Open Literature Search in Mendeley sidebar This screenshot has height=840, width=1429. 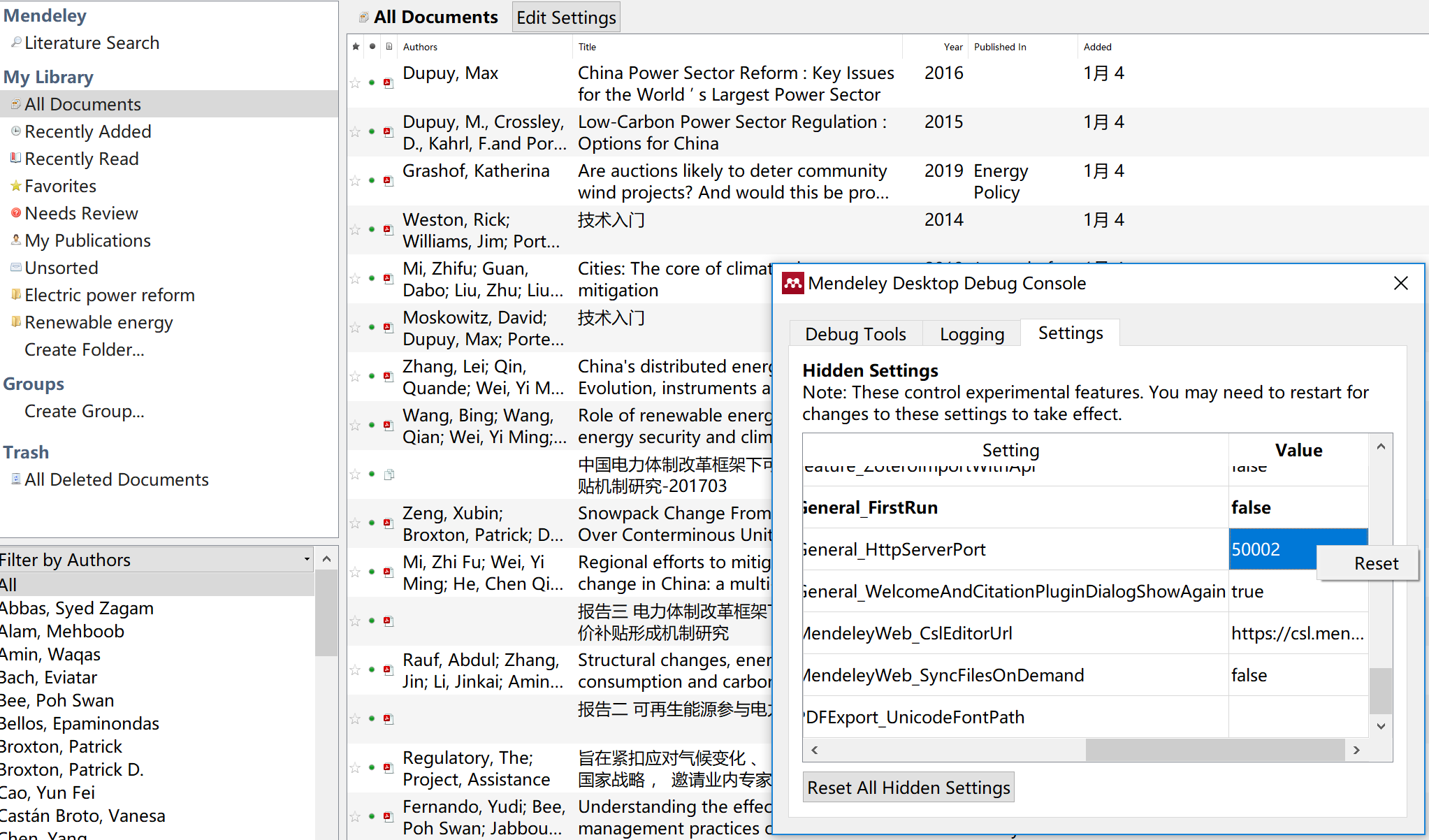pyautogui.click(x=92, y=43)
